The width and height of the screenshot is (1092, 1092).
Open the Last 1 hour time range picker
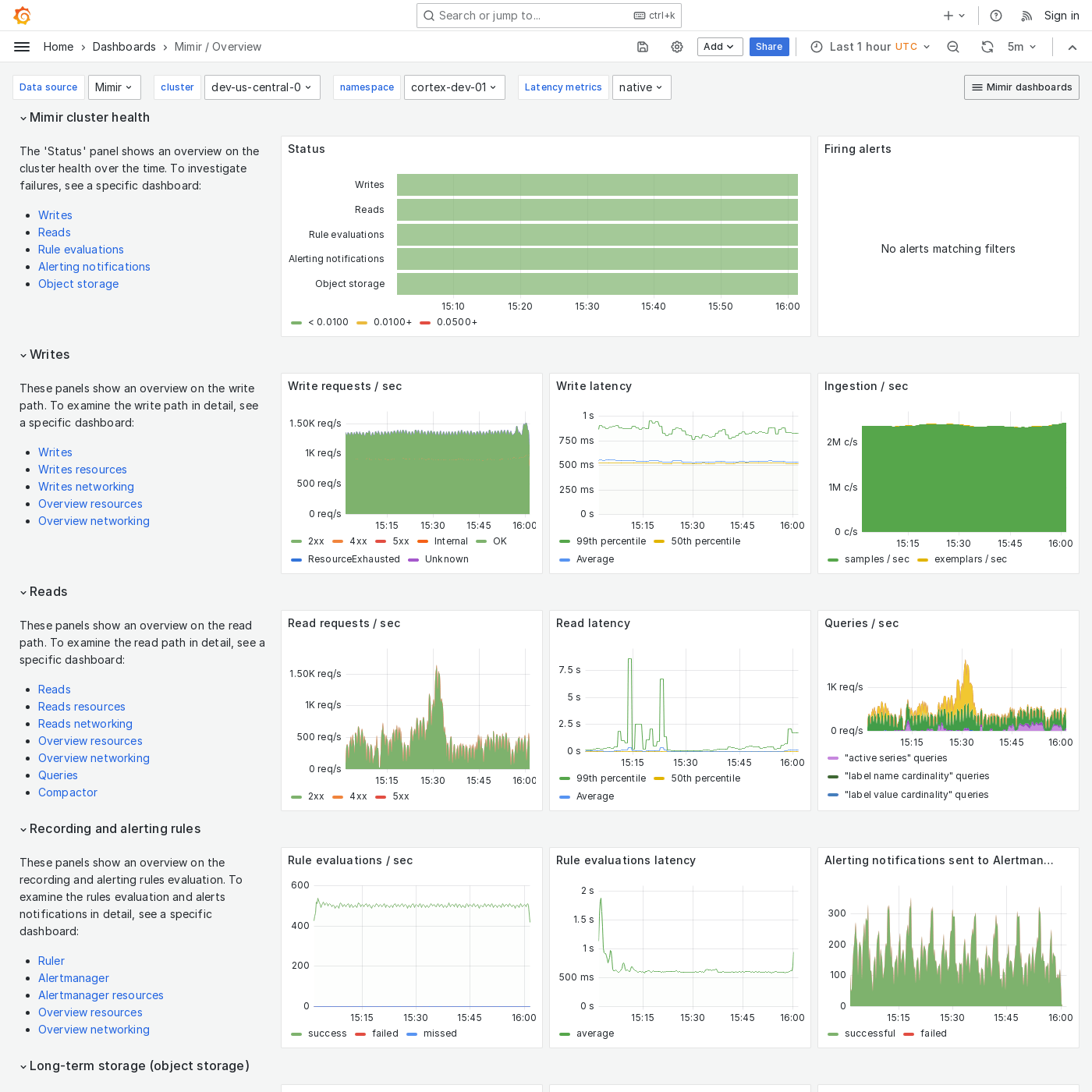870,47
